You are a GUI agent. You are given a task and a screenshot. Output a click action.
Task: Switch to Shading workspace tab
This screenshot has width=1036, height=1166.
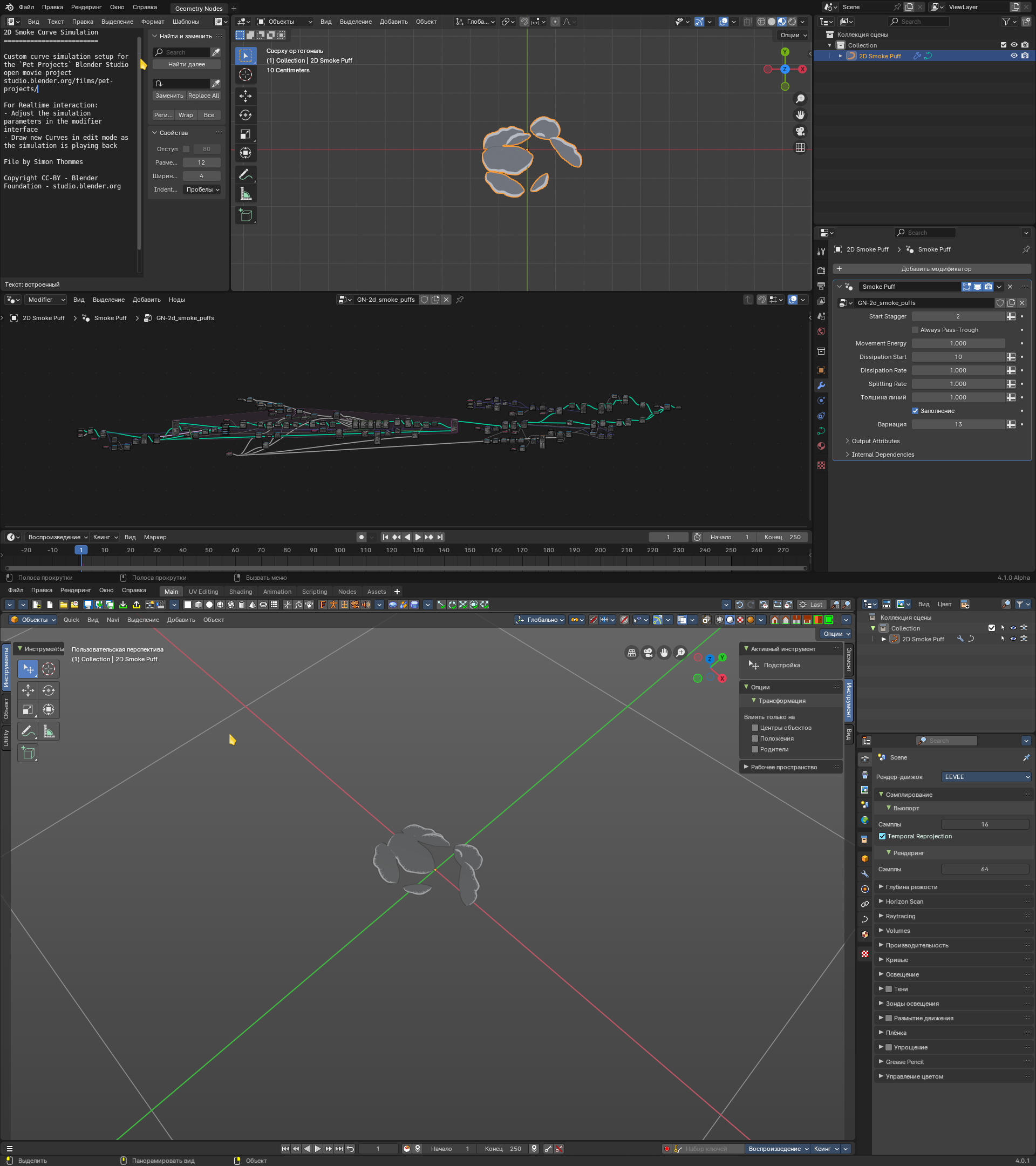[241, 592]
